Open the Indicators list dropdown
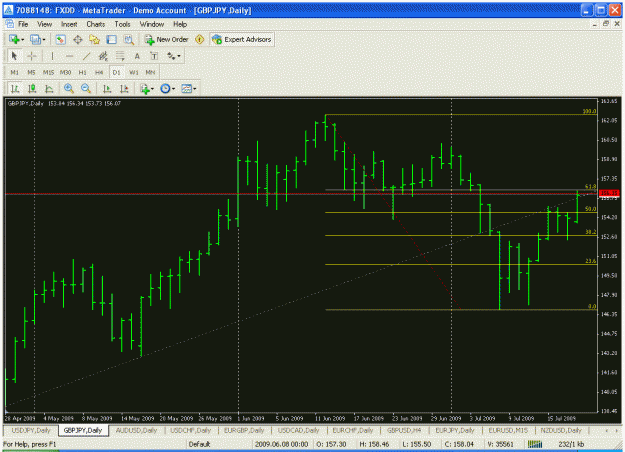Screen dimensions: 625x452 tap(147, 89)
